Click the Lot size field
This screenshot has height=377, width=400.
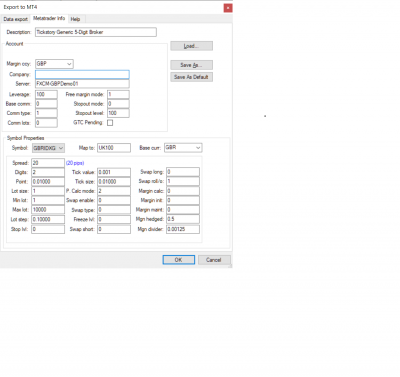(x=48, y=191)
